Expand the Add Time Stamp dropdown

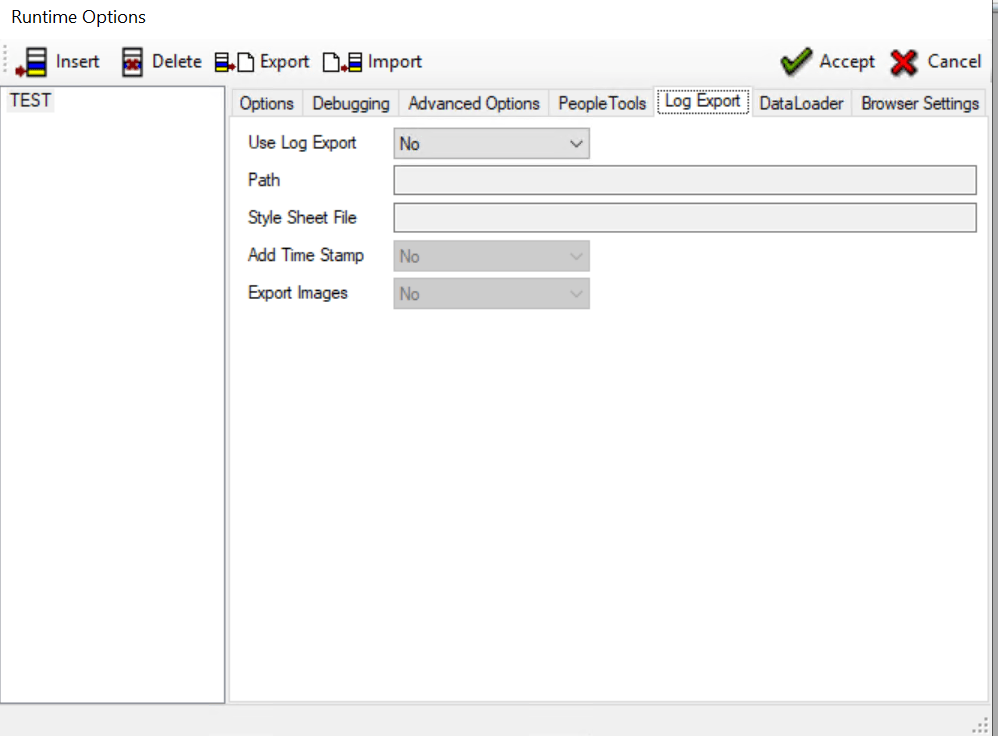[x=577, y=255]
